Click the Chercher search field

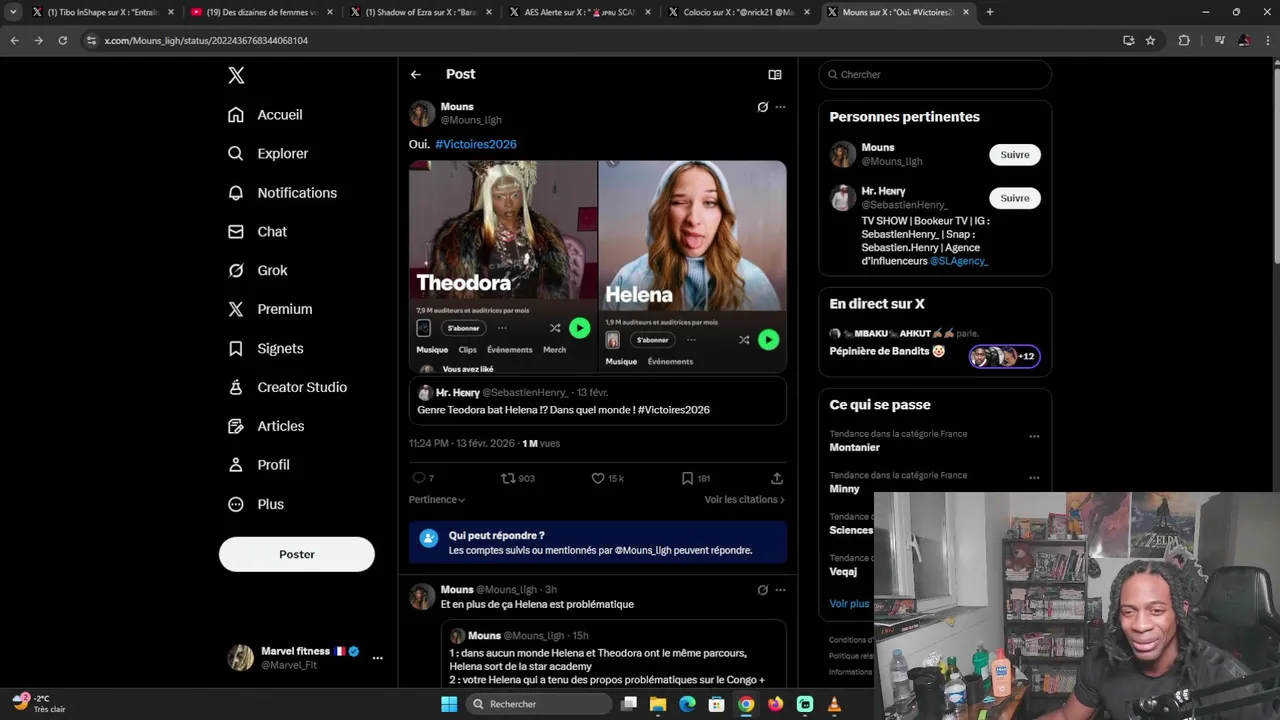tap(935, 75)
